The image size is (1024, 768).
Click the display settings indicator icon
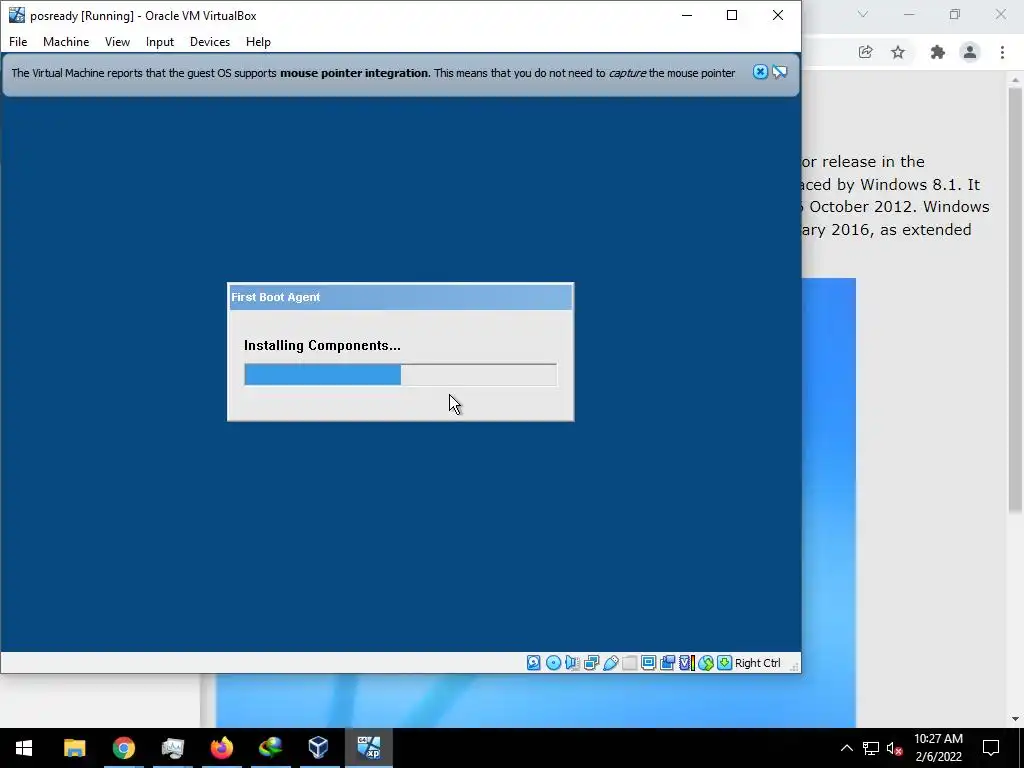(x=648, y=663)
